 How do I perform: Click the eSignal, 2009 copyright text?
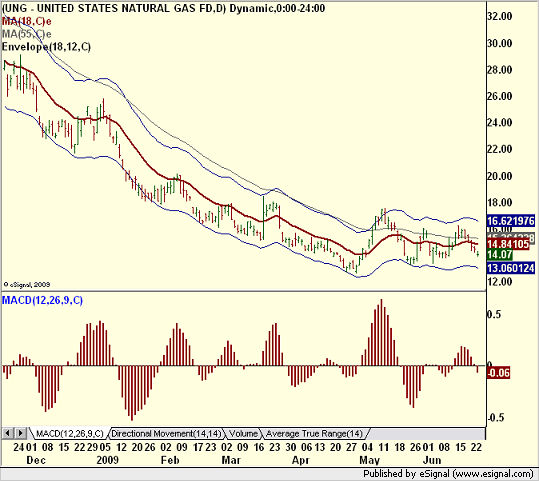pyautogui.click(x=27, y=285)
